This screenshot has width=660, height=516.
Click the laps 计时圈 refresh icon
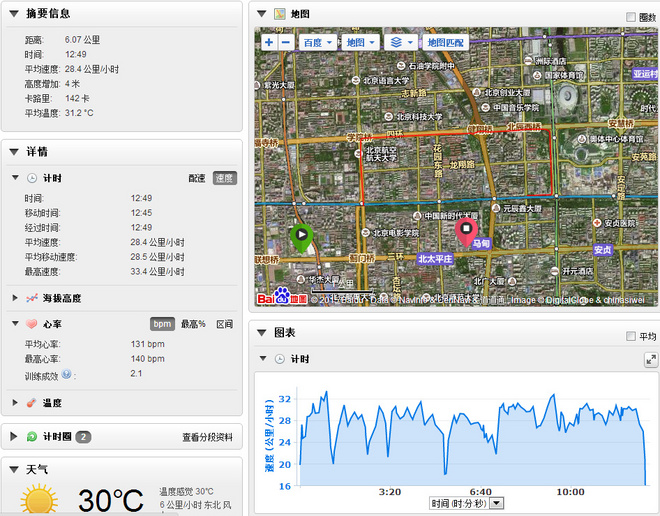pos(31,437)
